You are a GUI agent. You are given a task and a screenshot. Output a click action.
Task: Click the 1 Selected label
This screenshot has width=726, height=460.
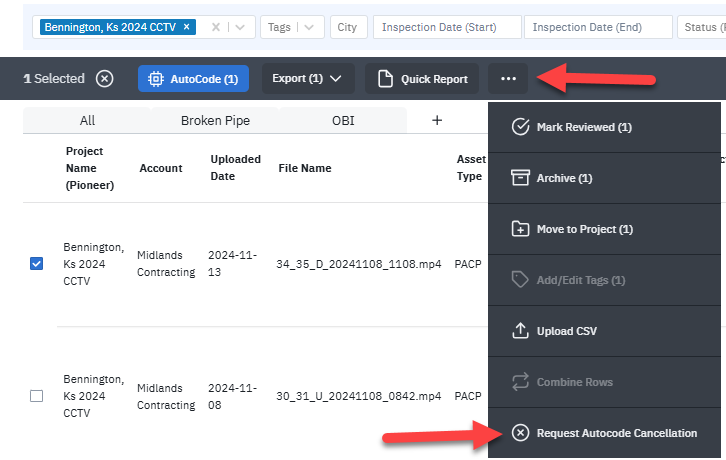[x=54, y=79]
